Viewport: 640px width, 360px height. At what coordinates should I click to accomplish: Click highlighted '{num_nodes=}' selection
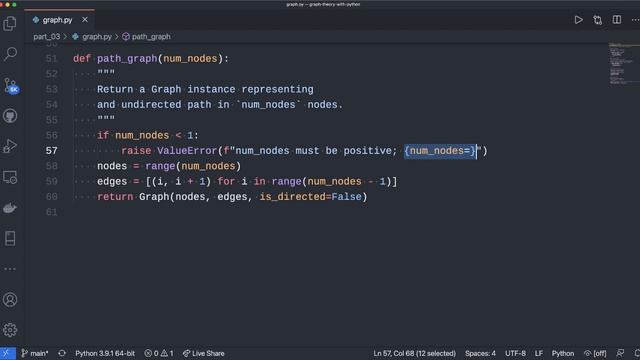click(x=440, y=151)
